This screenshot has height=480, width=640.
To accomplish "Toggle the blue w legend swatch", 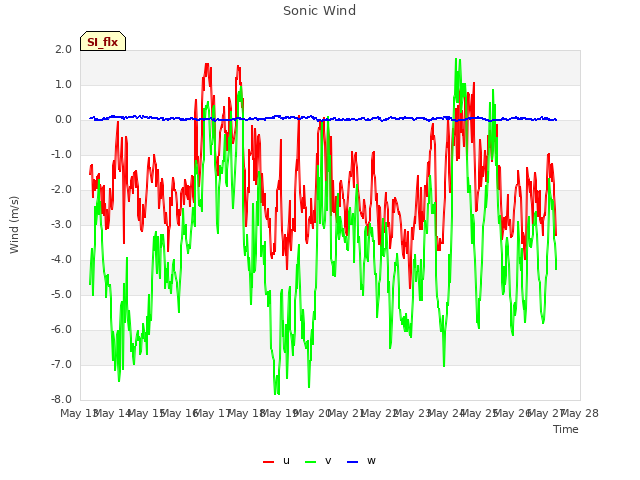I will click(353, 461).
